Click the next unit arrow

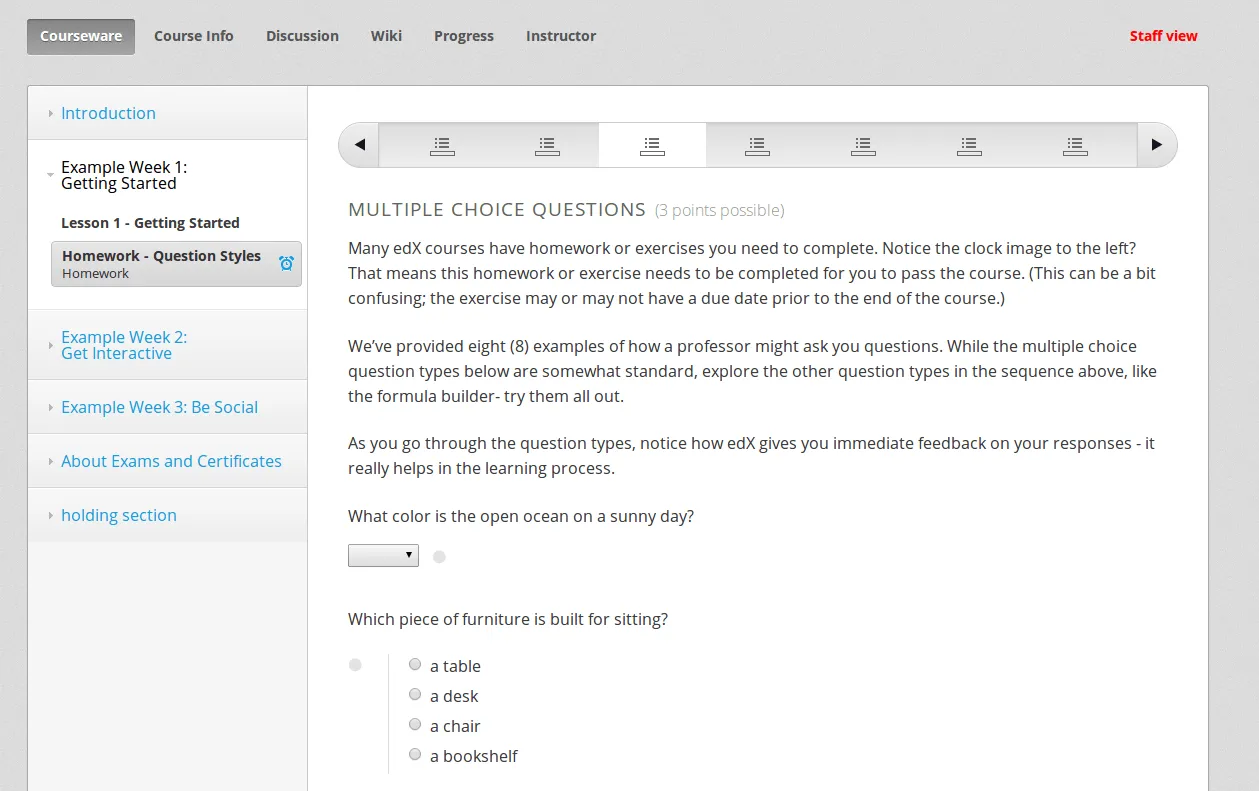(1156, 145)
